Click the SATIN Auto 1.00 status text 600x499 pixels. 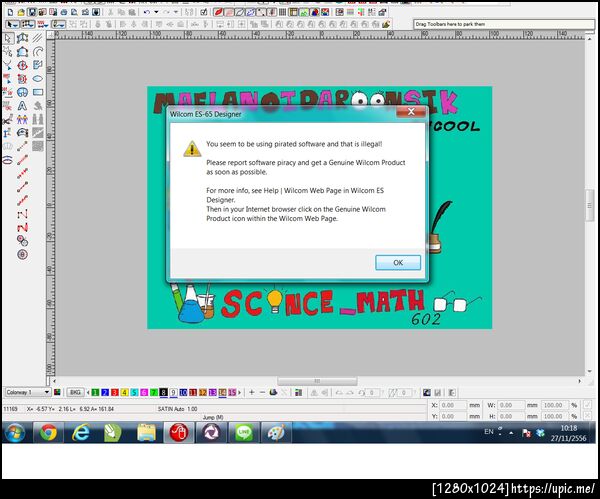[x=177, y=409]
